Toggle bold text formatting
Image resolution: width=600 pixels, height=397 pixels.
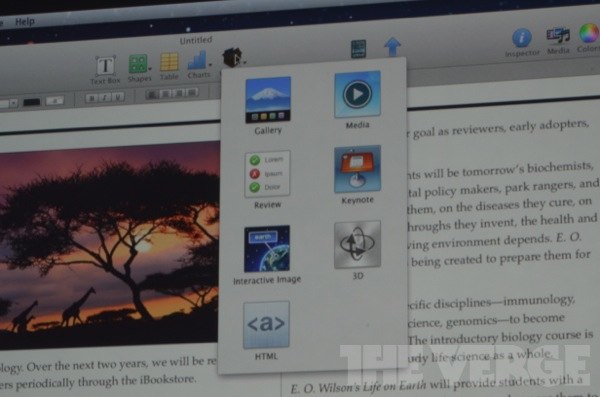(x=91, y=98)
